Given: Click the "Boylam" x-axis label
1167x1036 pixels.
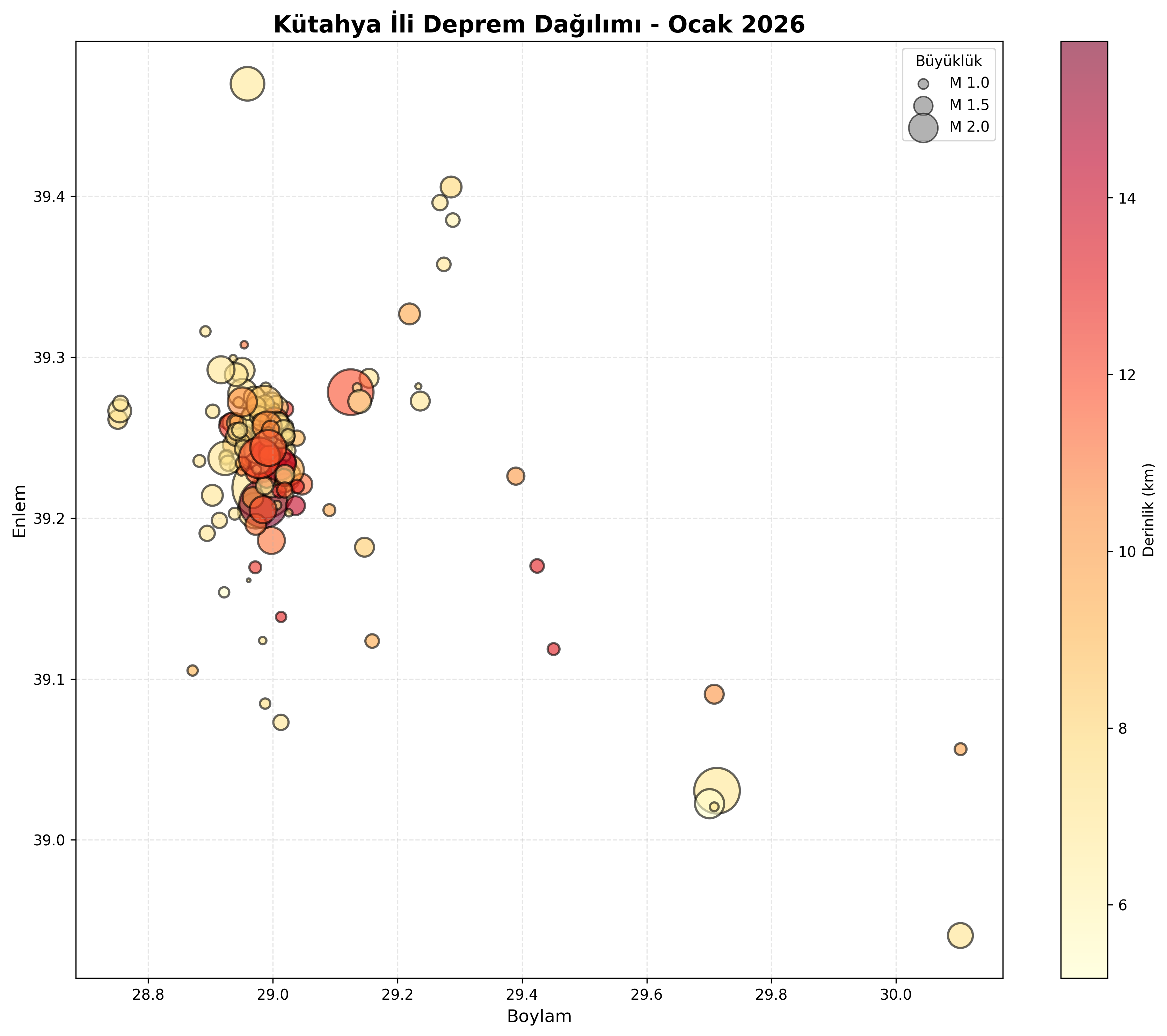Looking at the screenshot, I should 539,1016.
